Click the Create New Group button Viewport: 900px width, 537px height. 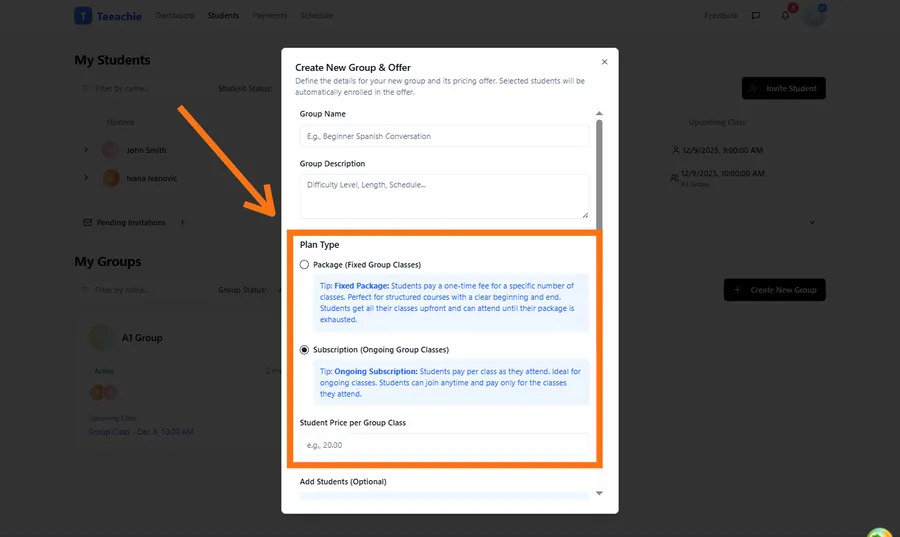[x=775, y=290]
